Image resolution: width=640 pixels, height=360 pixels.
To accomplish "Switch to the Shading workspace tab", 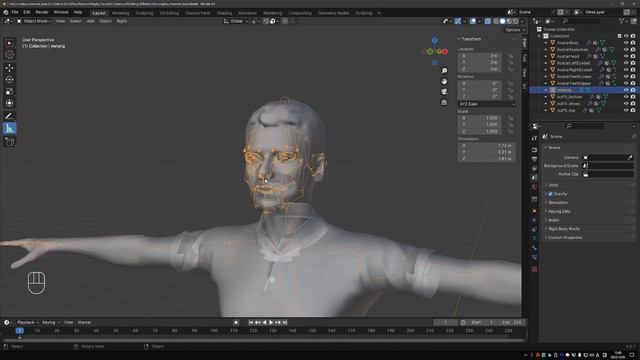I will click(x=224, y=13).
